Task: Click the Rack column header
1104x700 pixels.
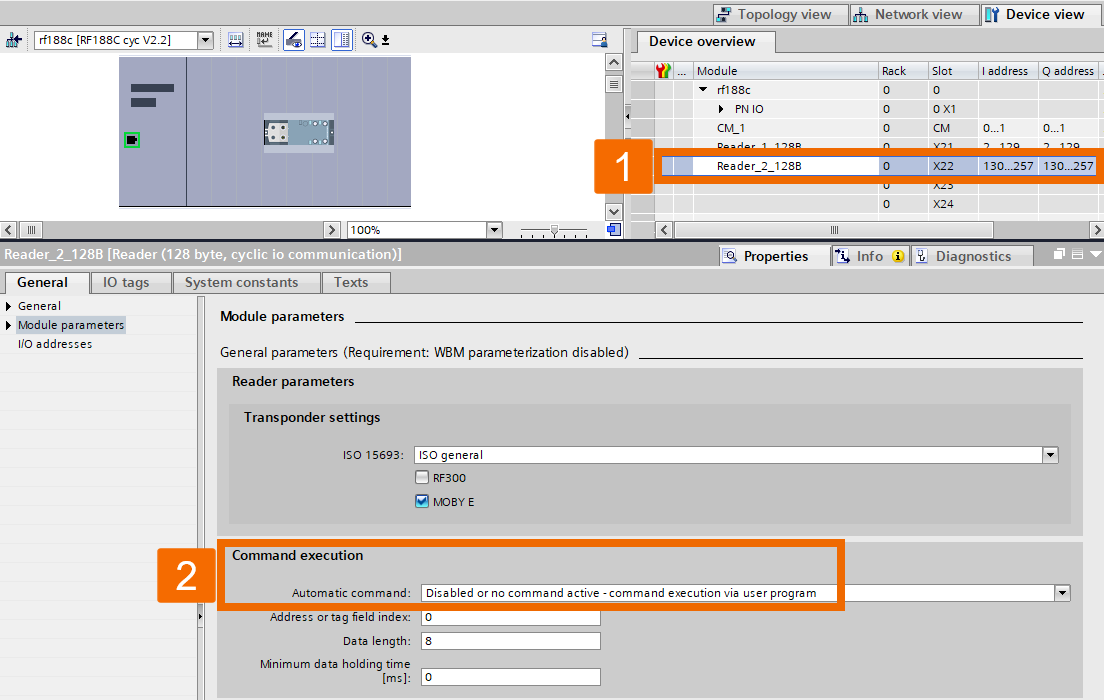Action: click(x=903, y=70)
